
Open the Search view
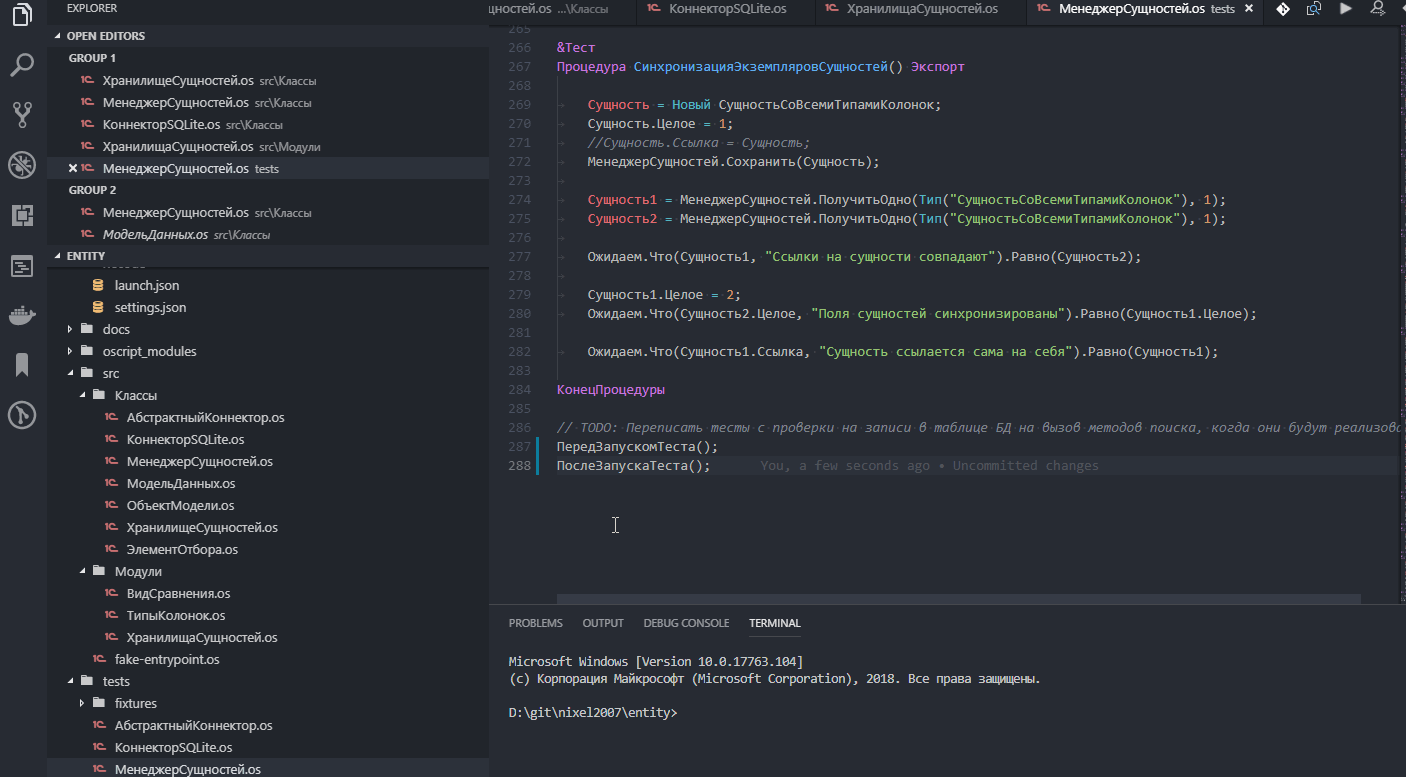[x=21, y=64]
